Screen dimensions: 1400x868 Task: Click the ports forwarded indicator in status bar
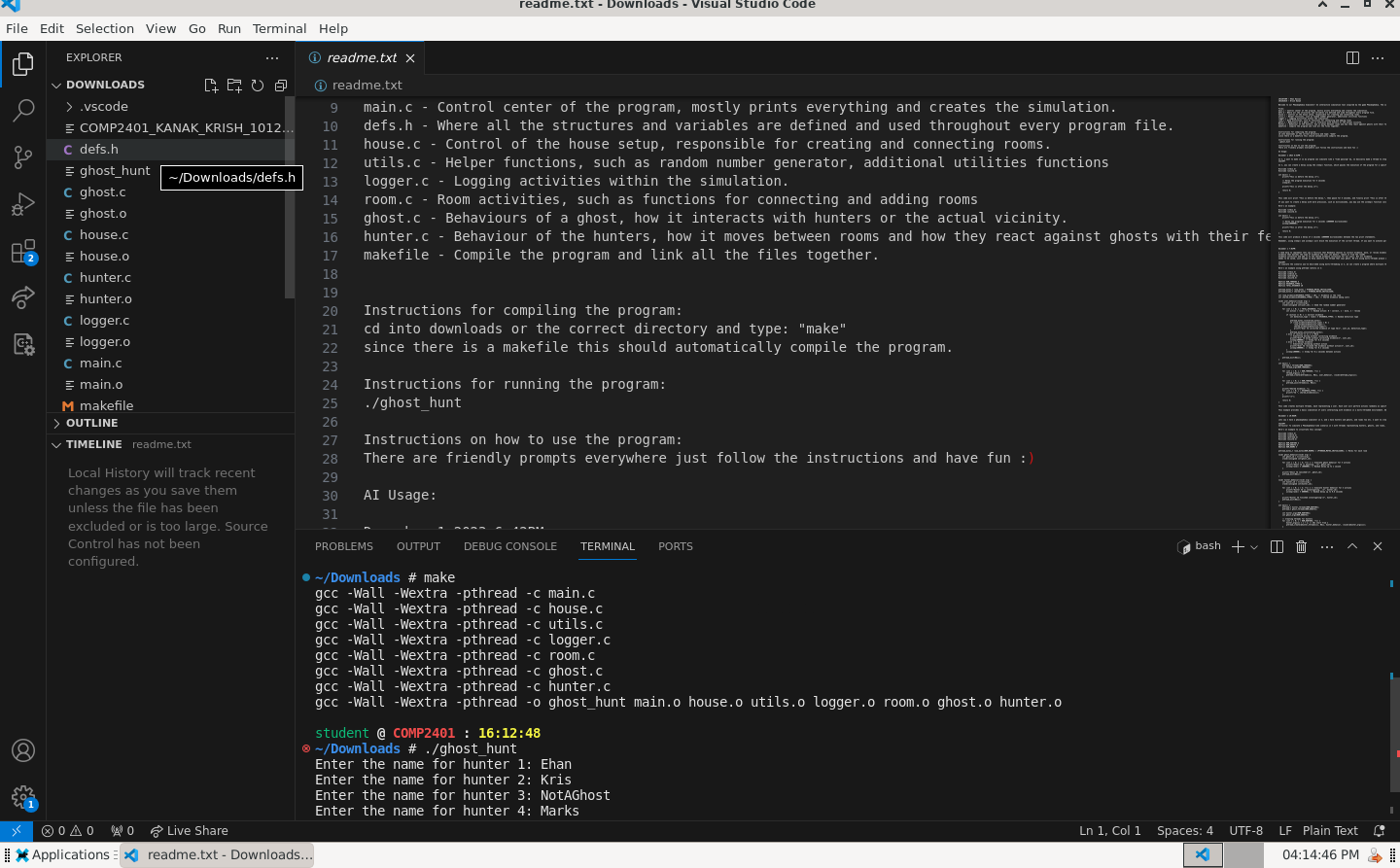click(x=122, y=831)
